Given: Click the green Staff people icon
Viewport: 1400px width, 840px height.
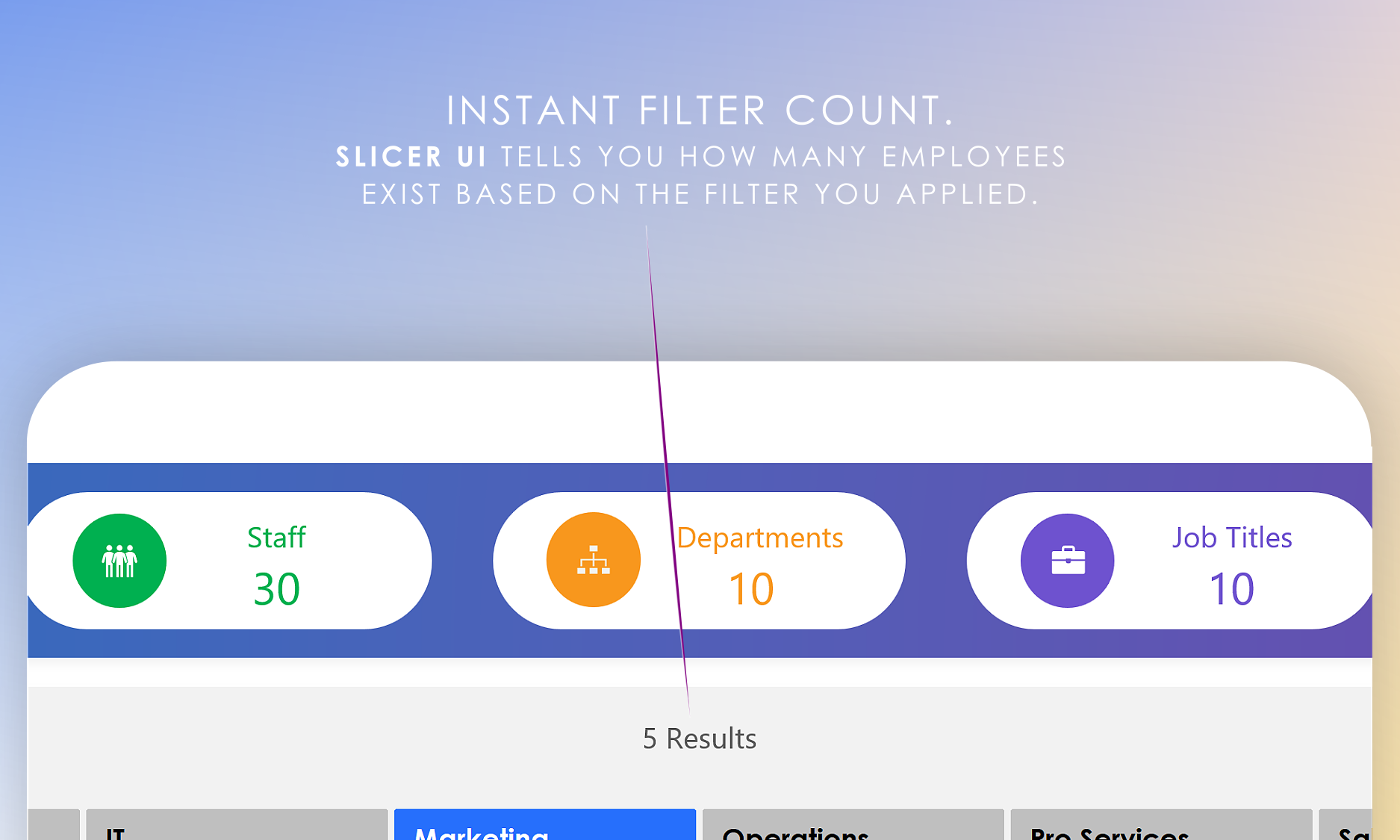Looking at the screenshot, I should [119, 561].
